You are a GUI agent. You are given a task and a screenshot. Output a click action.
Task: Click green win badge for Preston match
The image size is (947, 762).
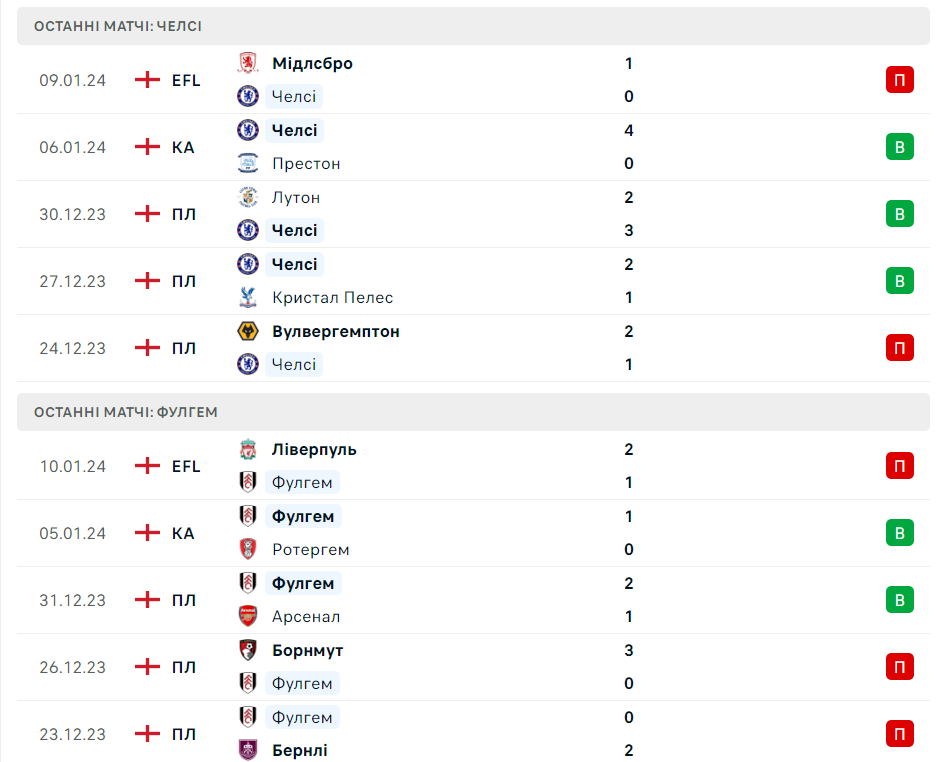[x=900, y=147]
